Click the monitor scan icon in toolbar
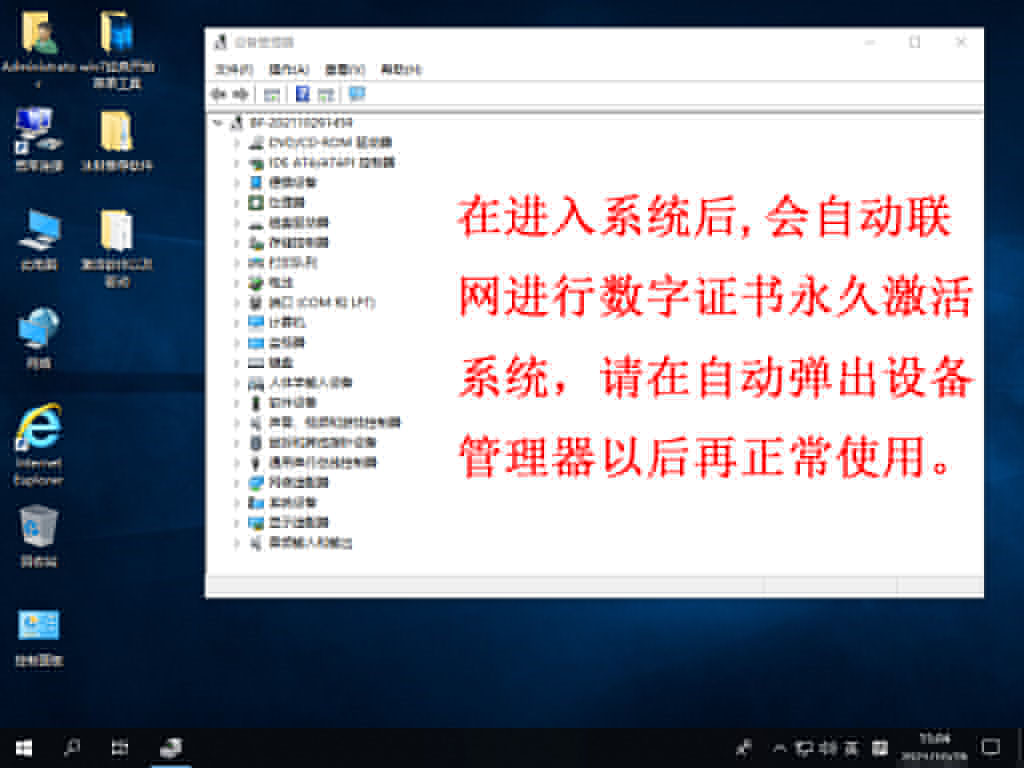1024x768 pixels. (356, 94)
